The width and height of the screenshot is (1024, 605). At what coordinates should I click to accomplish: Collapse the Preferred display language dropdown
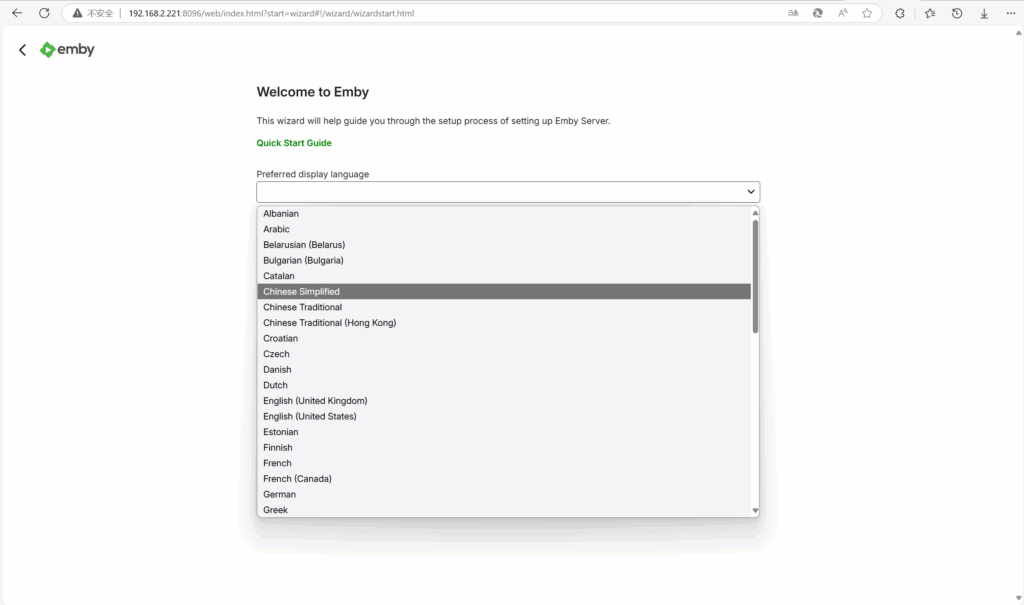coord(750,191)
